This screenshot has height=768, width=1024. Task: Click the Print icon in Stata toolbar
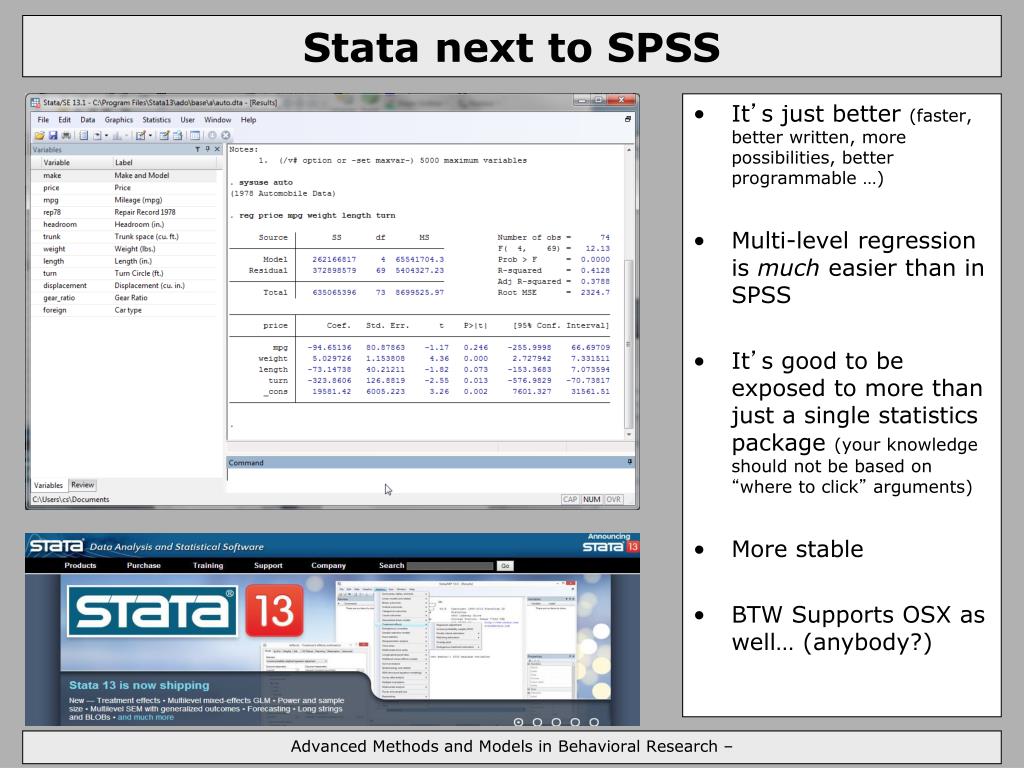66,135
